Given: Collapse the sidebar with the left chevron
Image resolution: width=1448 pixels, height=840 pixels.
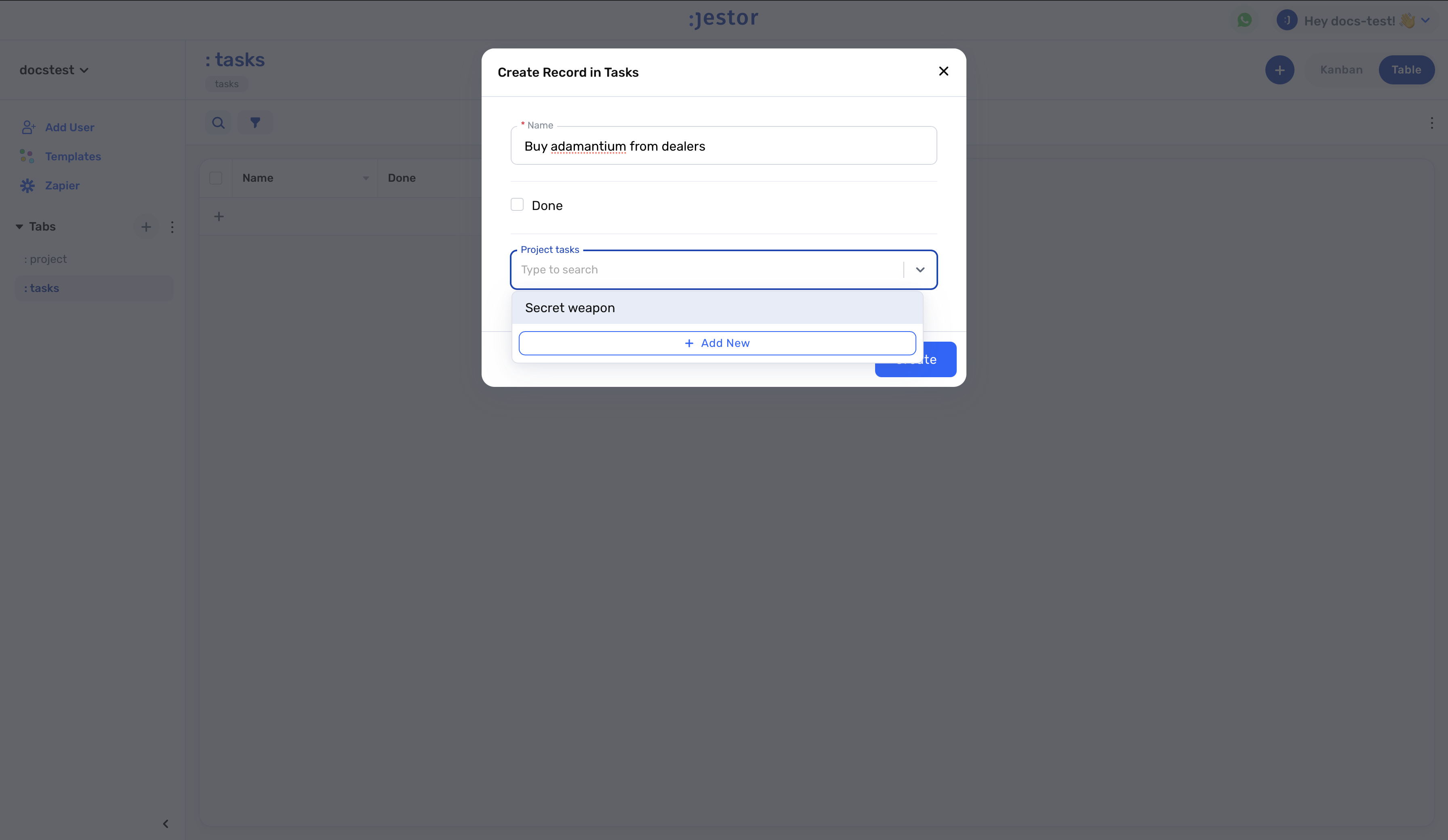Looking at the screenshot, I should pyautogui.click(x=166, y=824).
